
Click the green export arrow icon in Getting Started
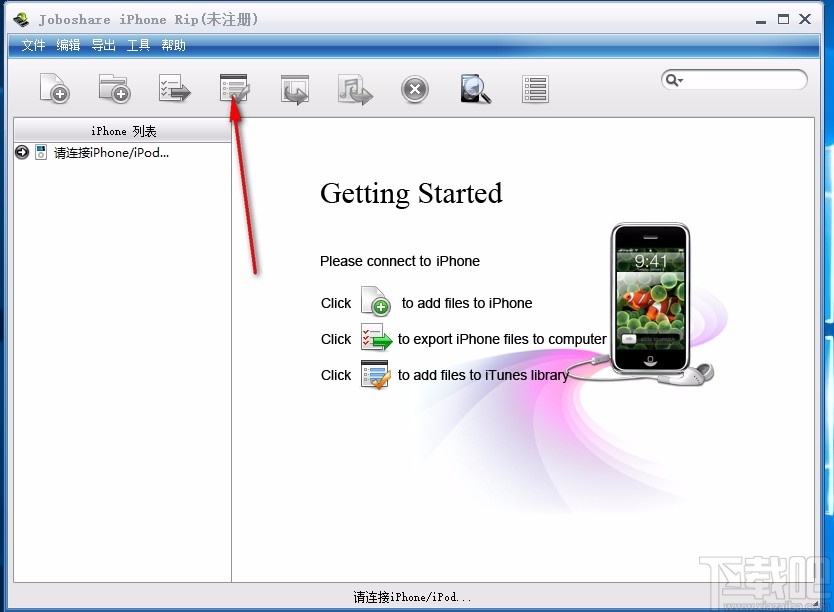375,339
